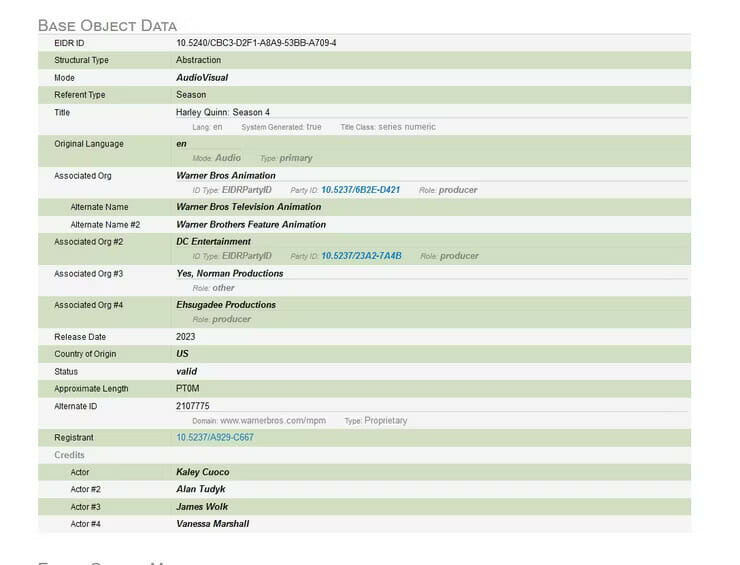Select actor Alan Tudyk
The width and height of the screenshot is (740, 565).
[201, 490]
